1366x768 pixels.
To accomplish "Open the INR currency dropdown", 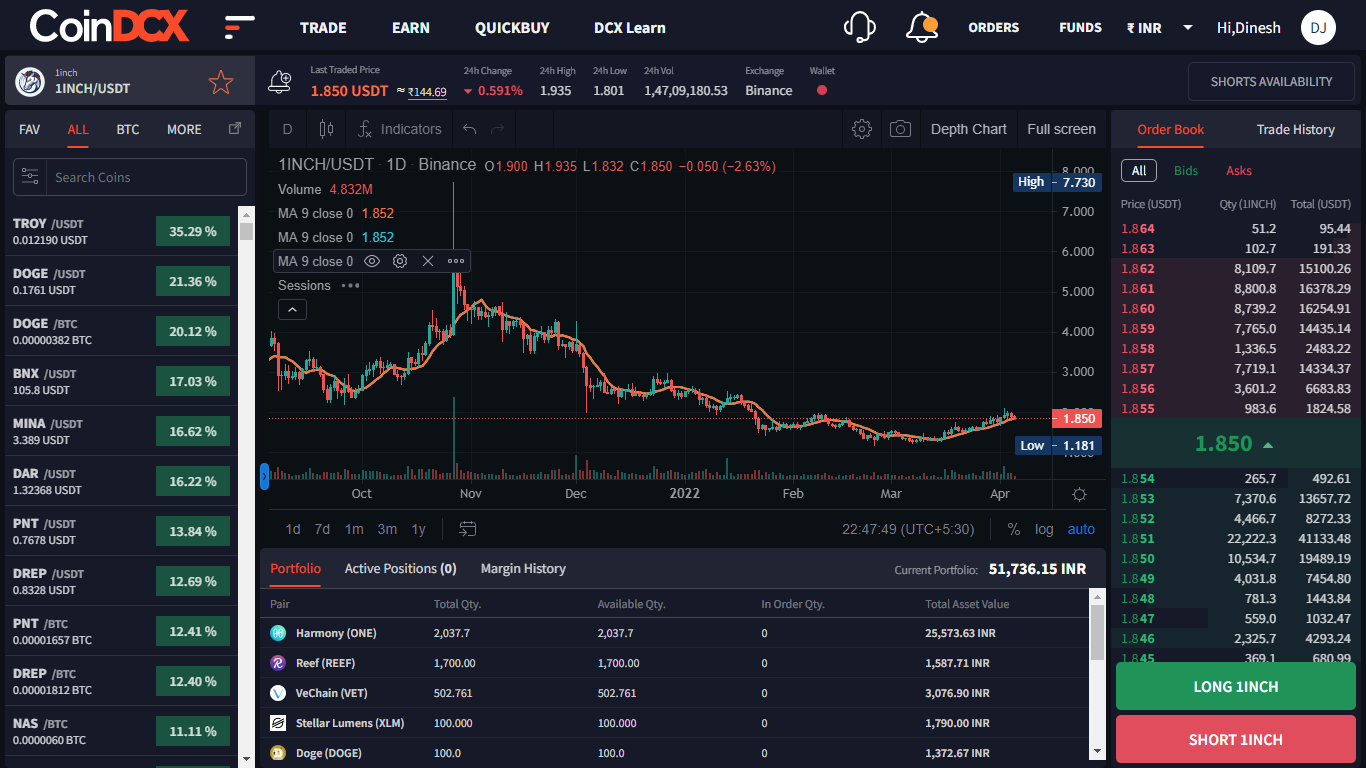I will click(x=1159, y=28).
